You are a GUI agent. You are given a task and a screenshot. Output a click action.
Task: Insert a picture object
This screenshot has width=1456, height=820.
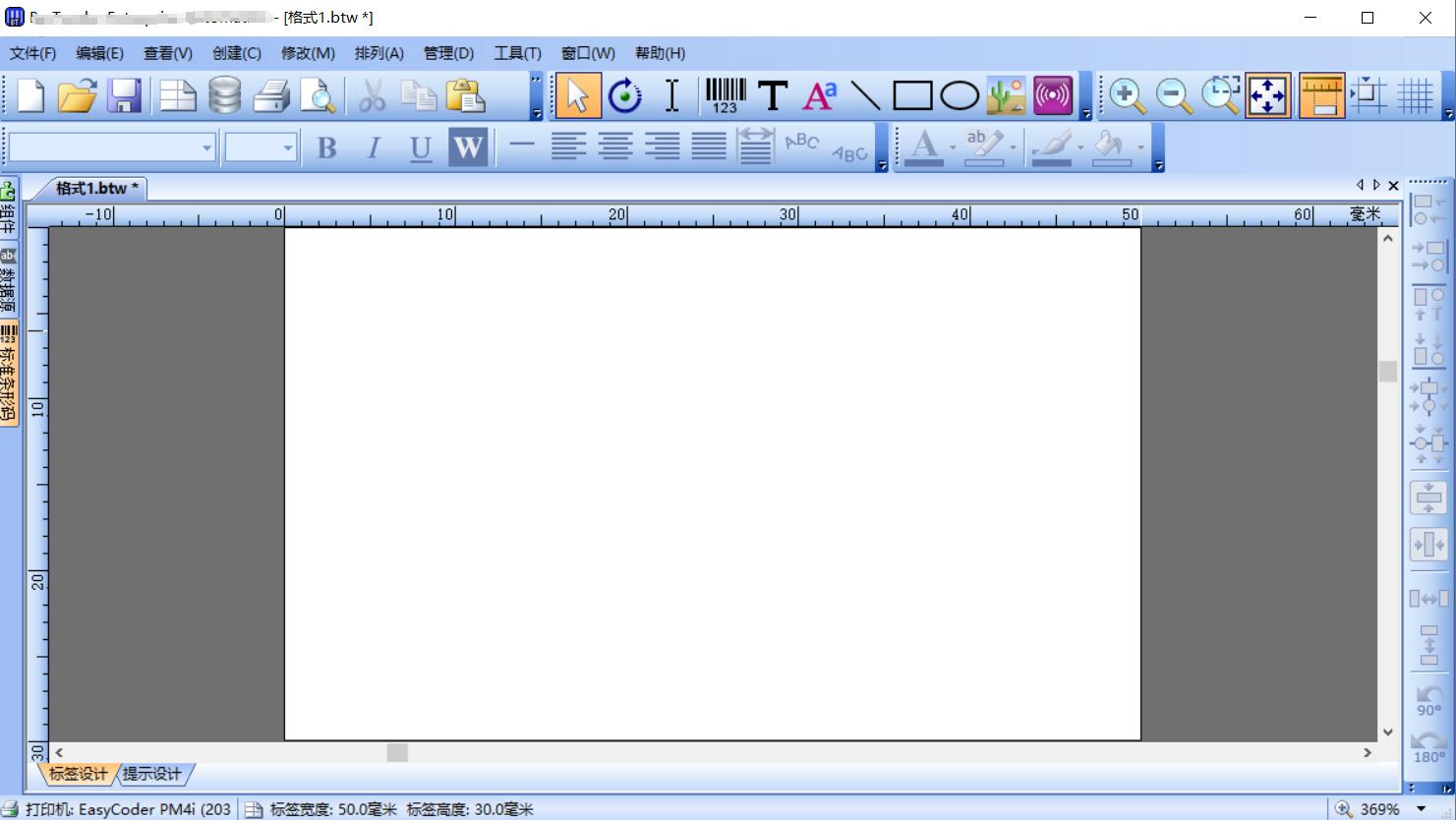tap(1006, 95)
